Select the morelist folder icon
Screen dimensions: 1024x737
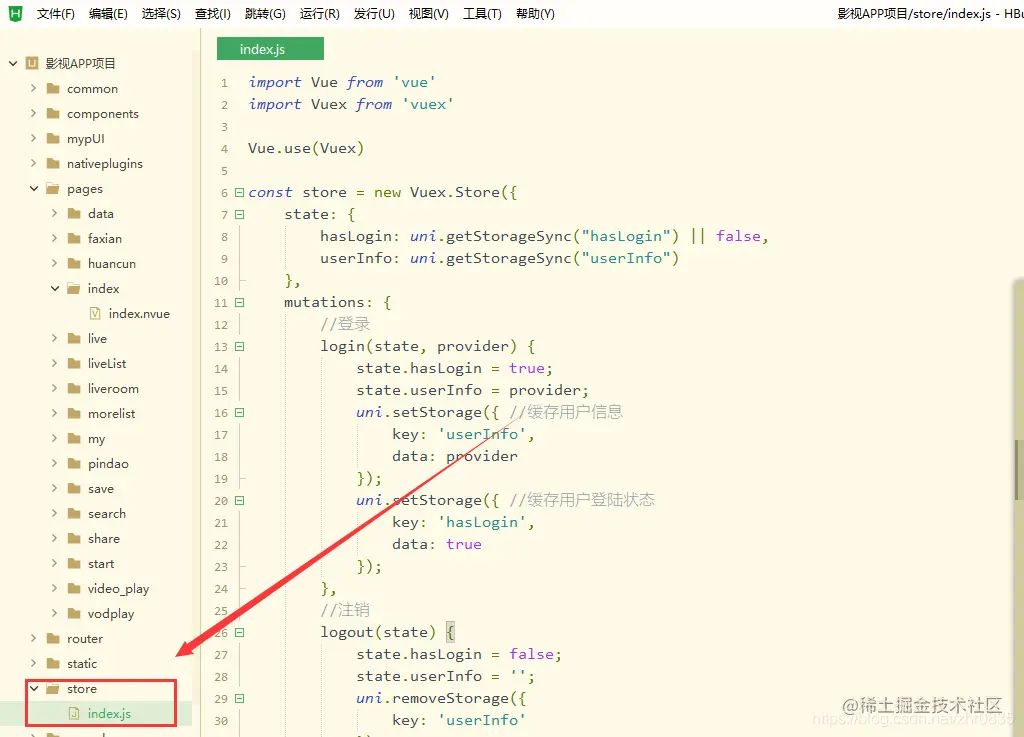point(74,413)
